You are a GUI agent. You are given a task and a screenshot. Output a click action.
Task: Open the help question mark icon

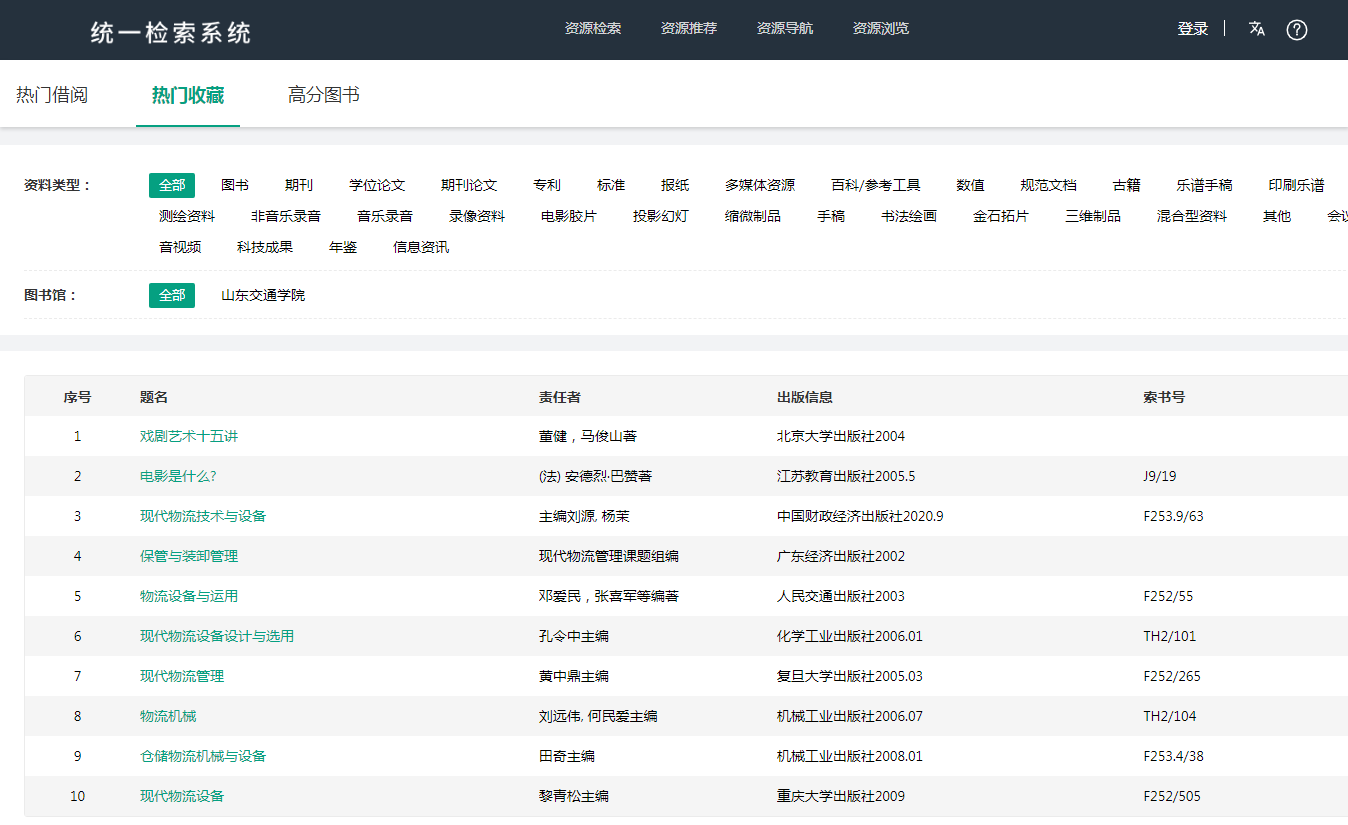tap(1297, 30)
